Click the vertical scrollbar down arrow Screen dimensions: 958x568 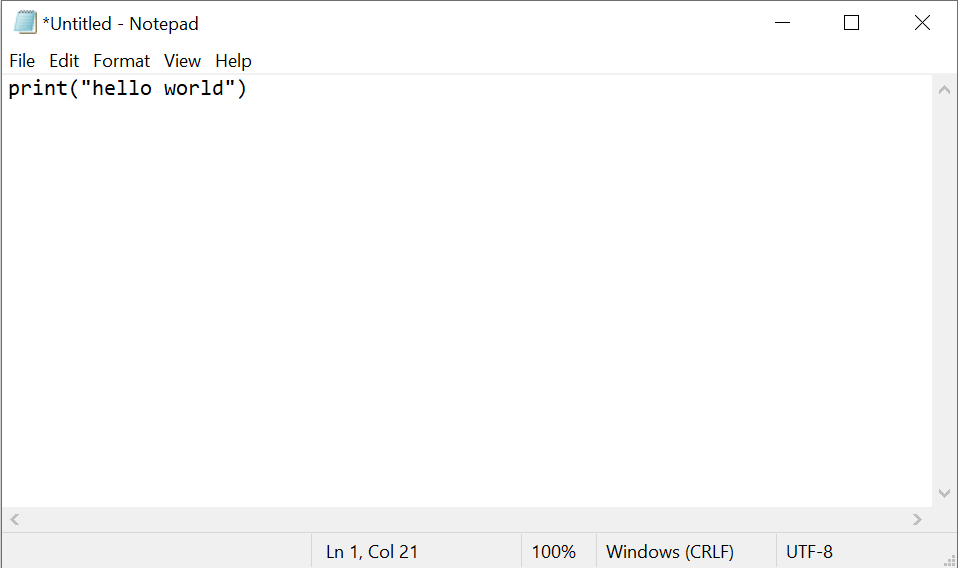944,494
